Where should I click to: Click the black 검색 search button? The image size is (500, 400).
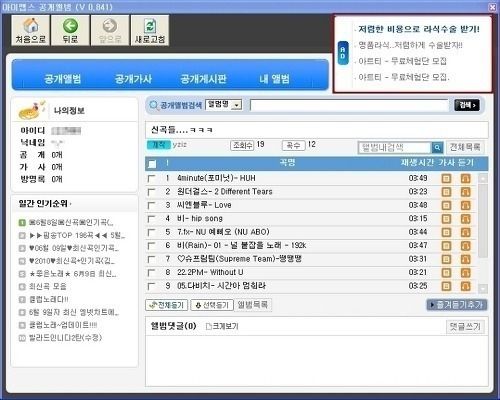point(467,105)
